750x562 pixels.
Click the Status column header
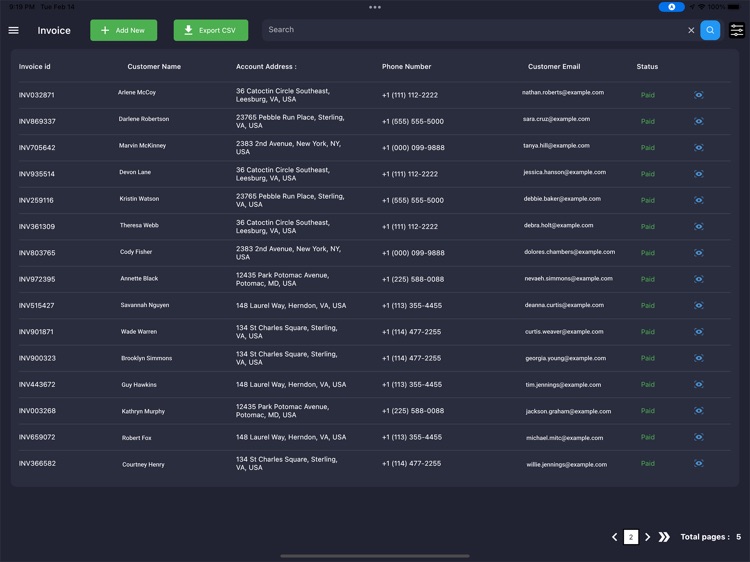pyautogui.click(x=647, y=66)
